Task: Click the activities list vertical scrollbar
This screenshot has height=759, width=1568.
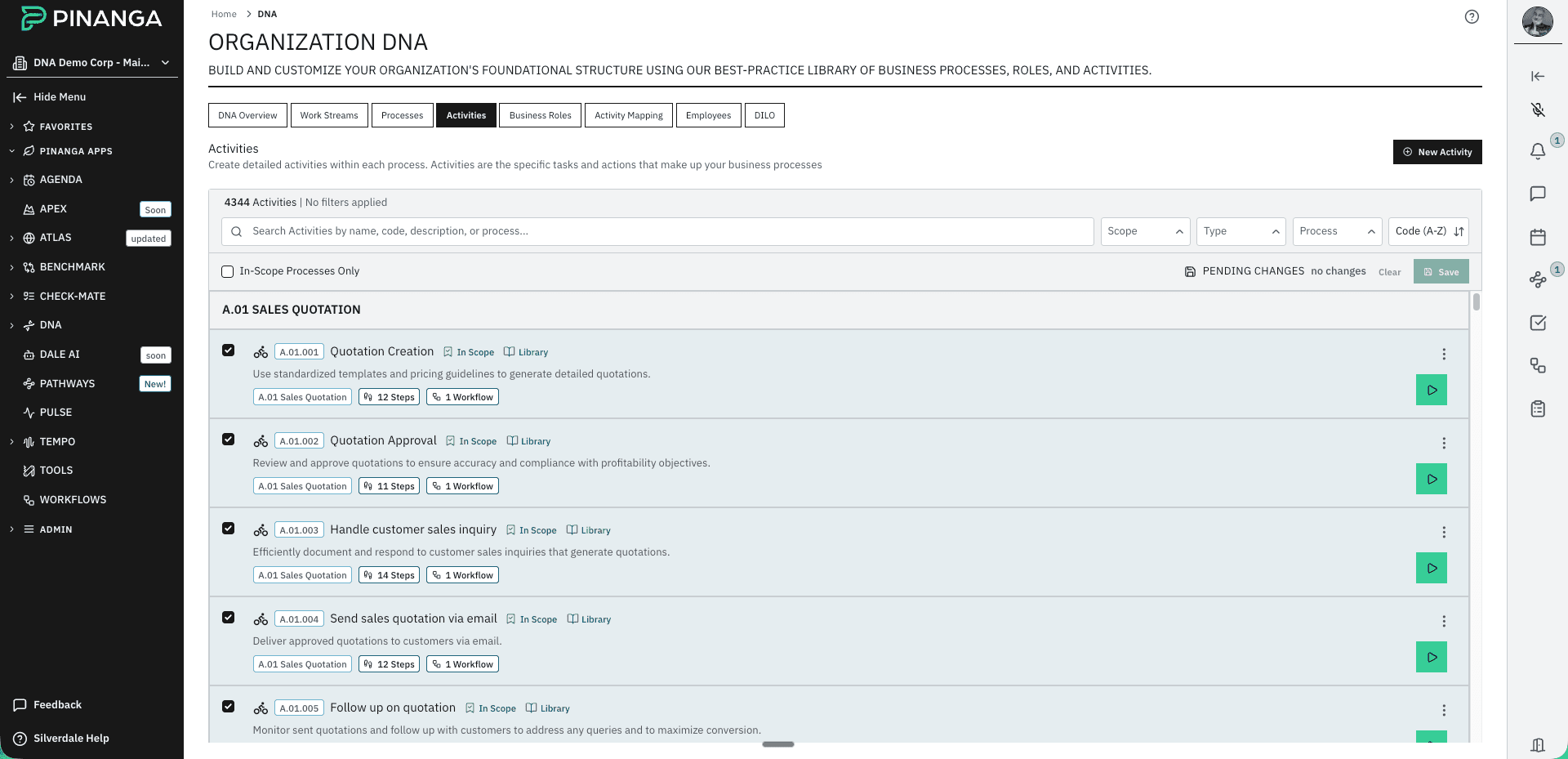Action: click(1476, 303)
